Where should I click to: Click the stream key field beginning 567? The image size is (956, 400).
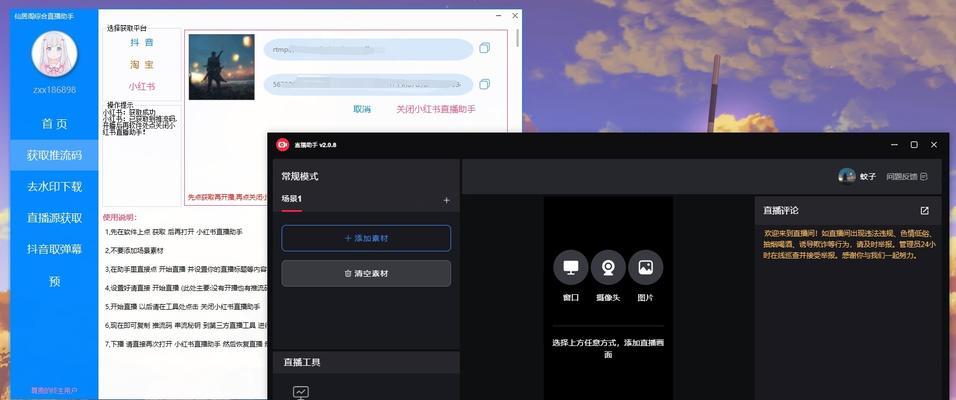pos(368,84)
